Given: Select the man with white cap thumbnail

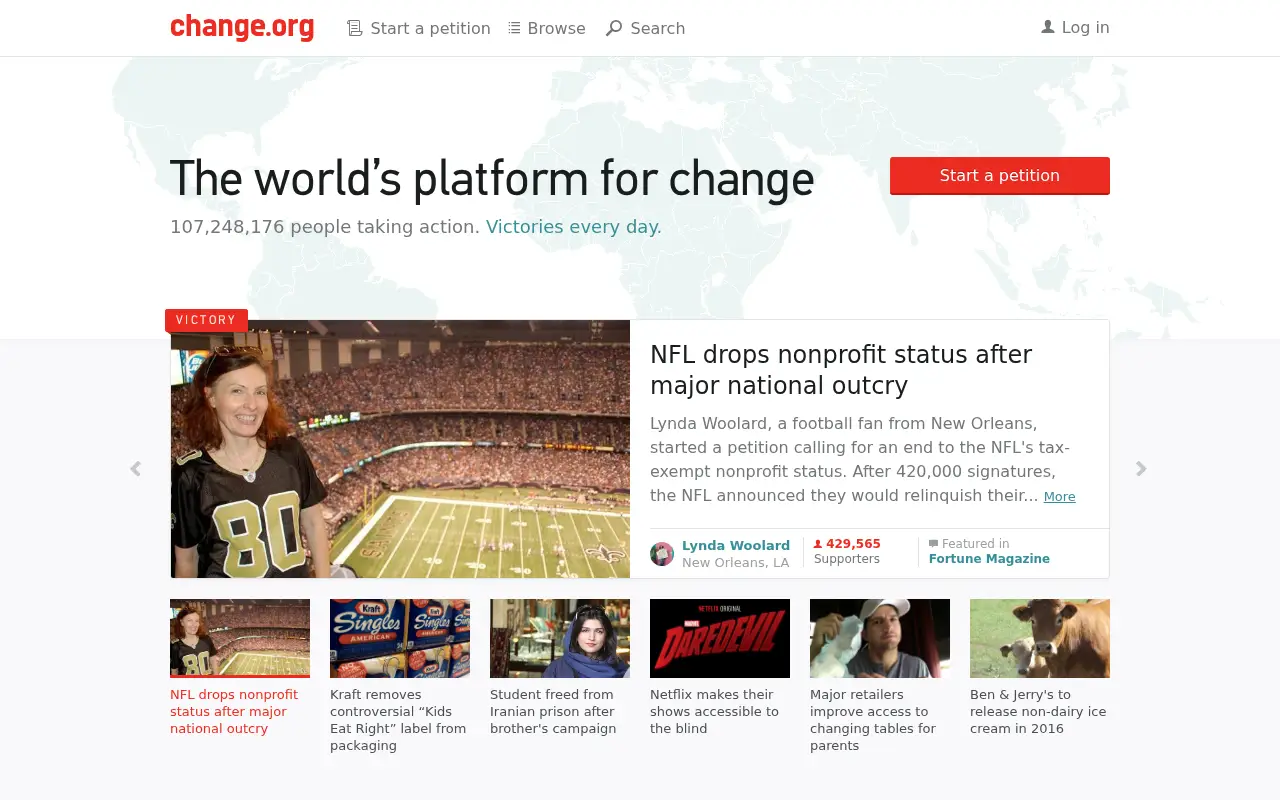Looking at the screenshot, I should click(x=880, y=638).
